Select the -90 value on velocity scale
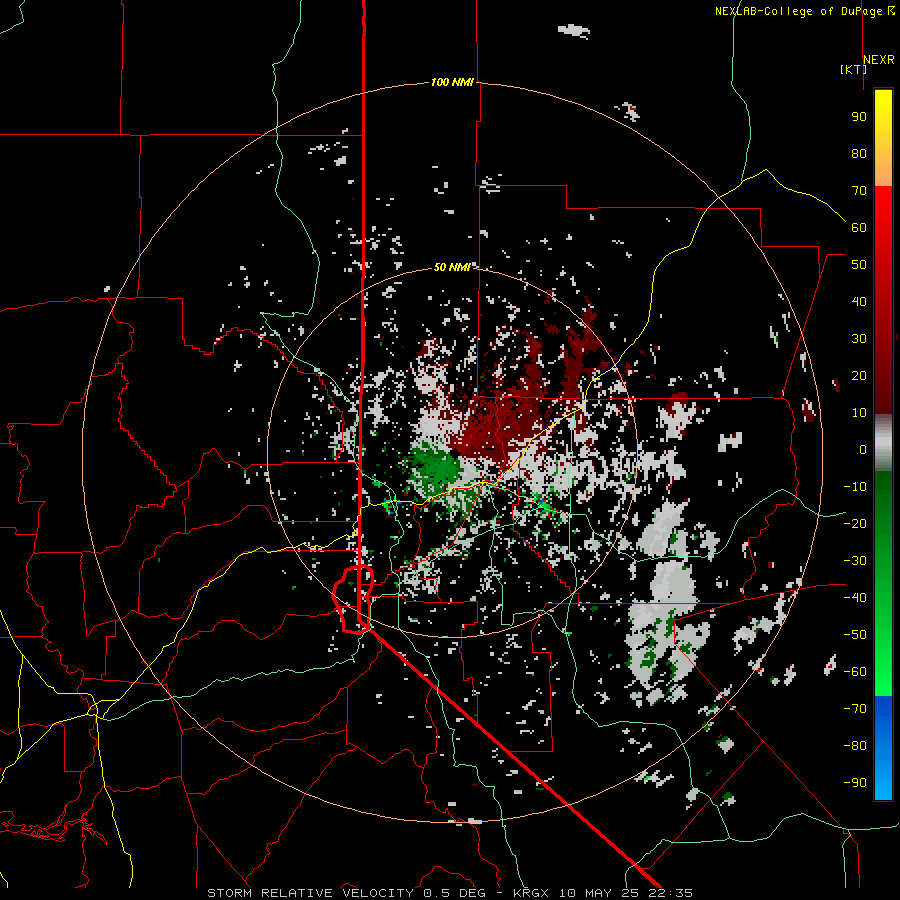Image resolution: width=900 pixels, height=900 pixels. tap(855, 783)
